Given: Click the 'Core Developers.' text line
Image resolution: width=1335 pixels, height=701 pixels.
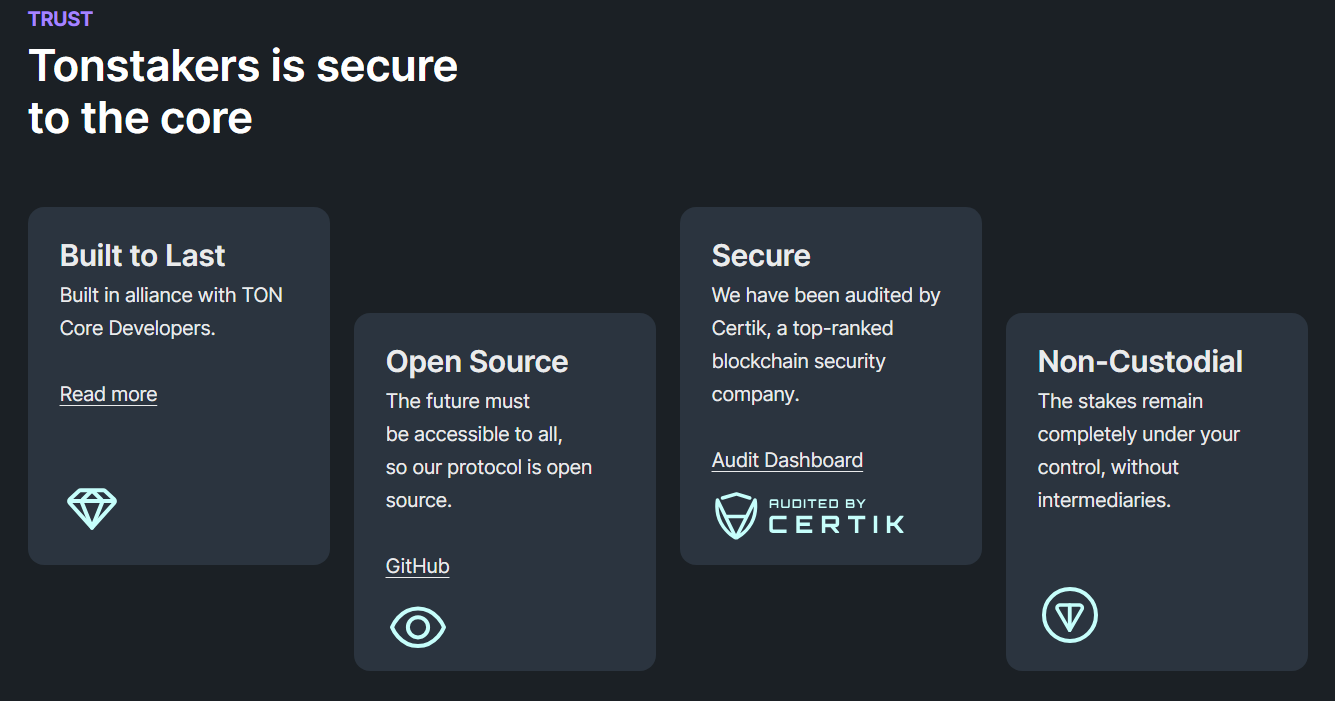Looking at the screenshot, I should click(x=137, y=328).
